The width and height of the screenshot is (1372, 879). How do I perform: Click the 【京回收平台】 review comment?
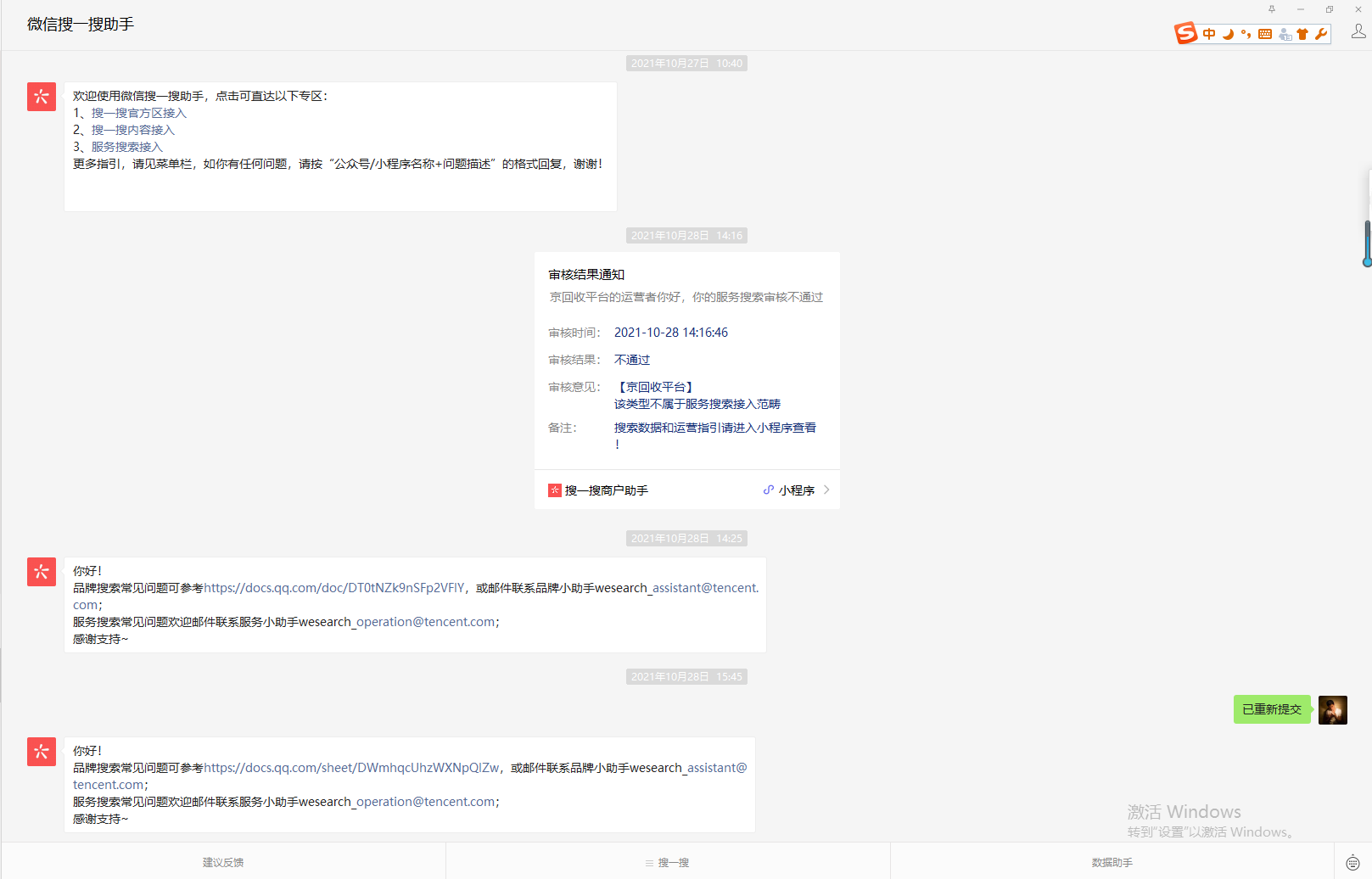click(656, 387)
